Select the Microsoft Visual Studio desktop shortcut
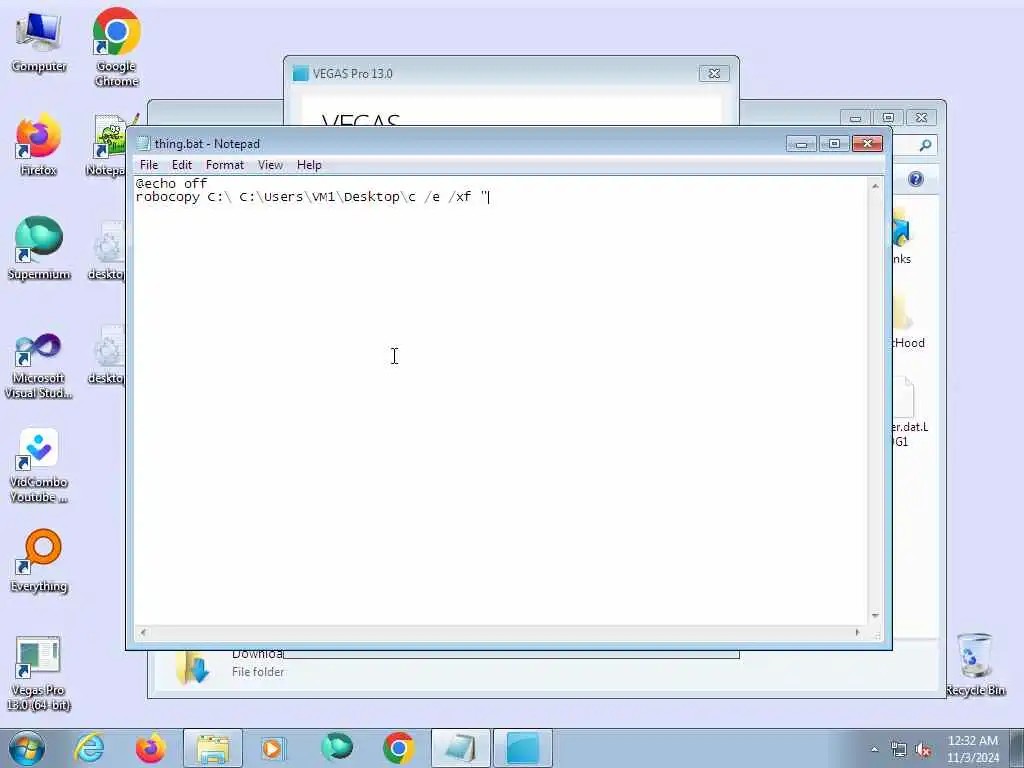Image resolution: width=1024 pixels, height=768 pixels. [39, 366]
